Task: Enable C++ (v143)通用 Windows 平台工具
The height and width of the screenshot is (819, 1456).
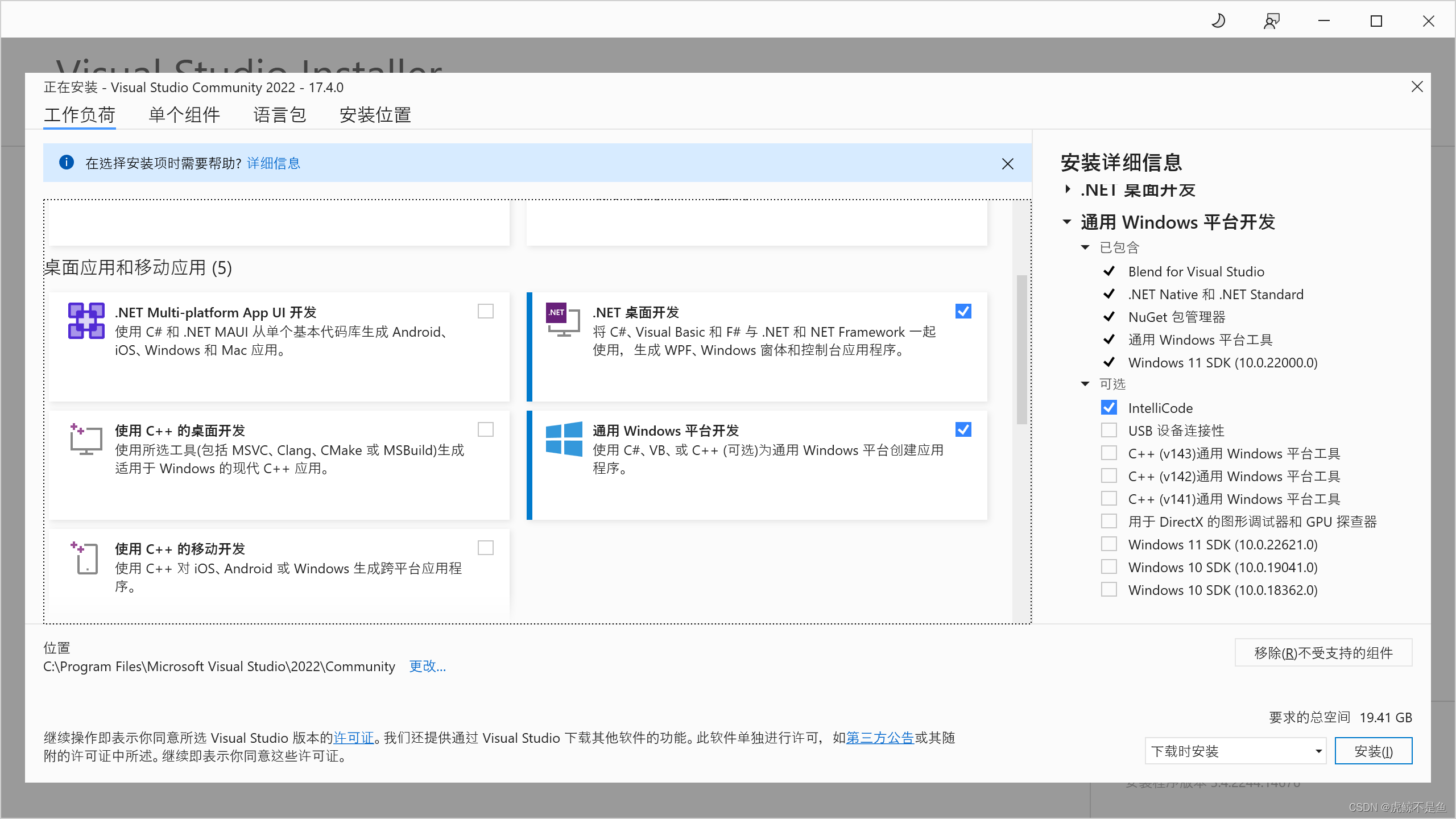Action: click(x=1108, y=453)
